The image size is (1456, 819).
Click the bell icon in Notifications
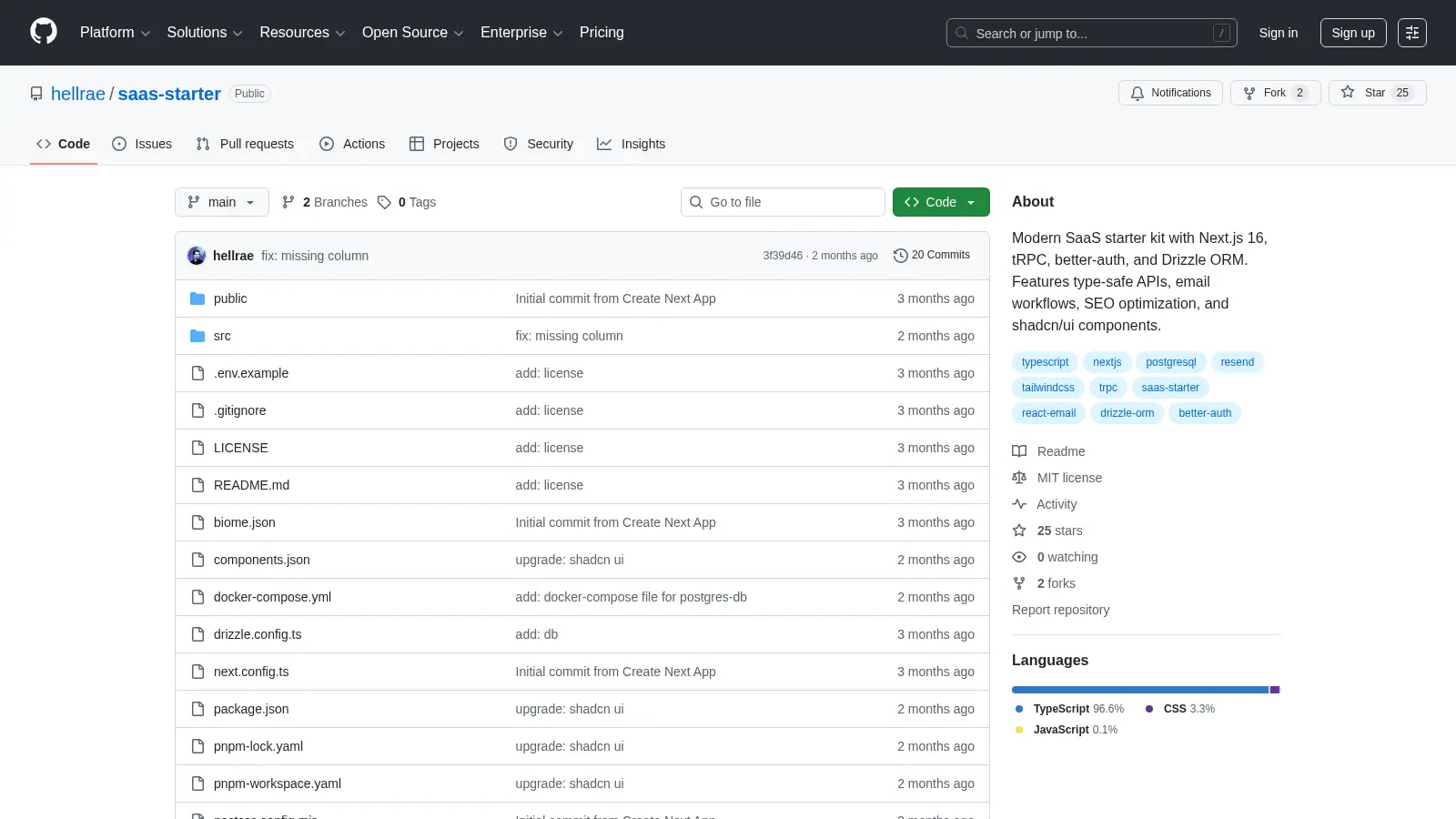tap(1137, 93)
